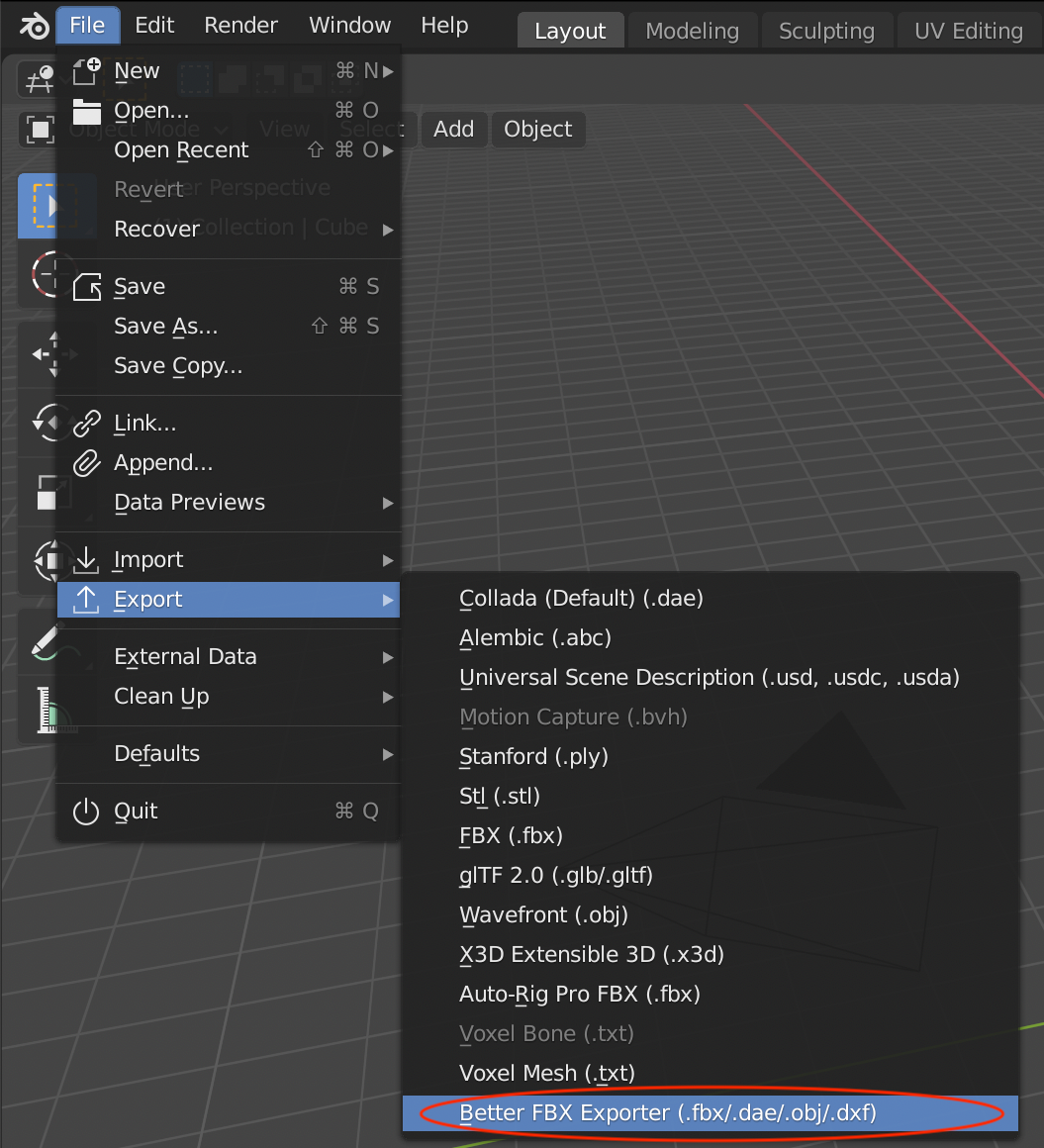Open the Add menu in viewport header
This screenshot has height=1148, width=1044.
(x=454, y=129)
